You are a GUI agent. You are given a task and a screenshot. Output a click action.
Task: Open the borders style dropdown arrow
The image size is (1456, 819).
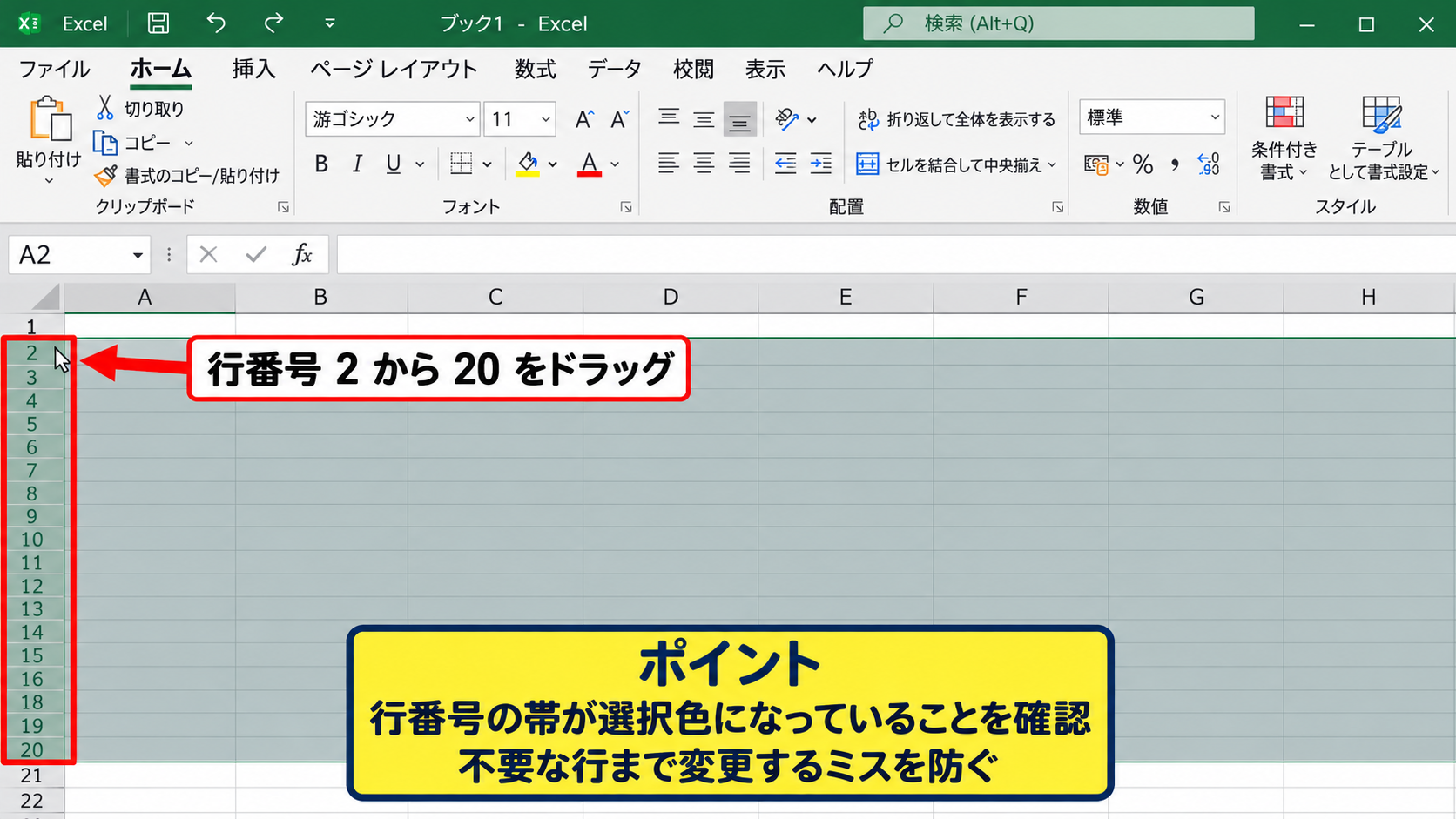(x=487, y=164)
